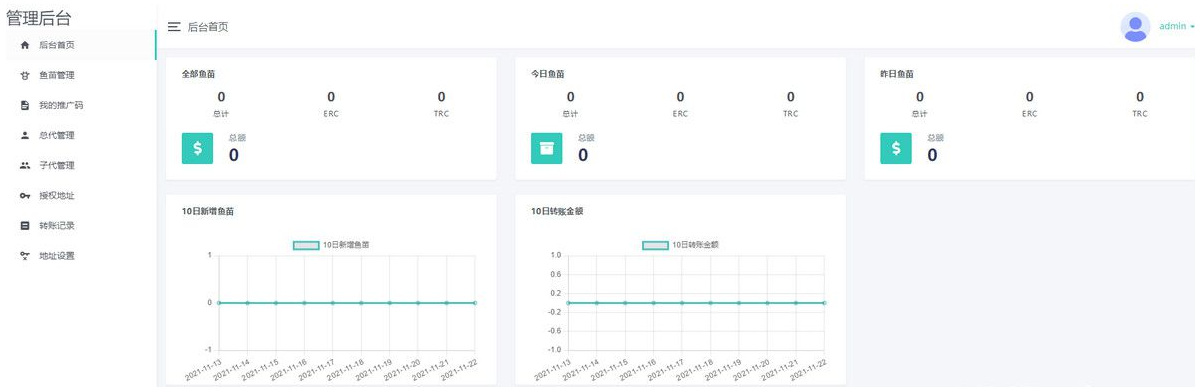Image resolution: width=1195 pixels, height=387 pixels.
Task: Click the home icon beside 后台首页
Action: pos(24,45)
